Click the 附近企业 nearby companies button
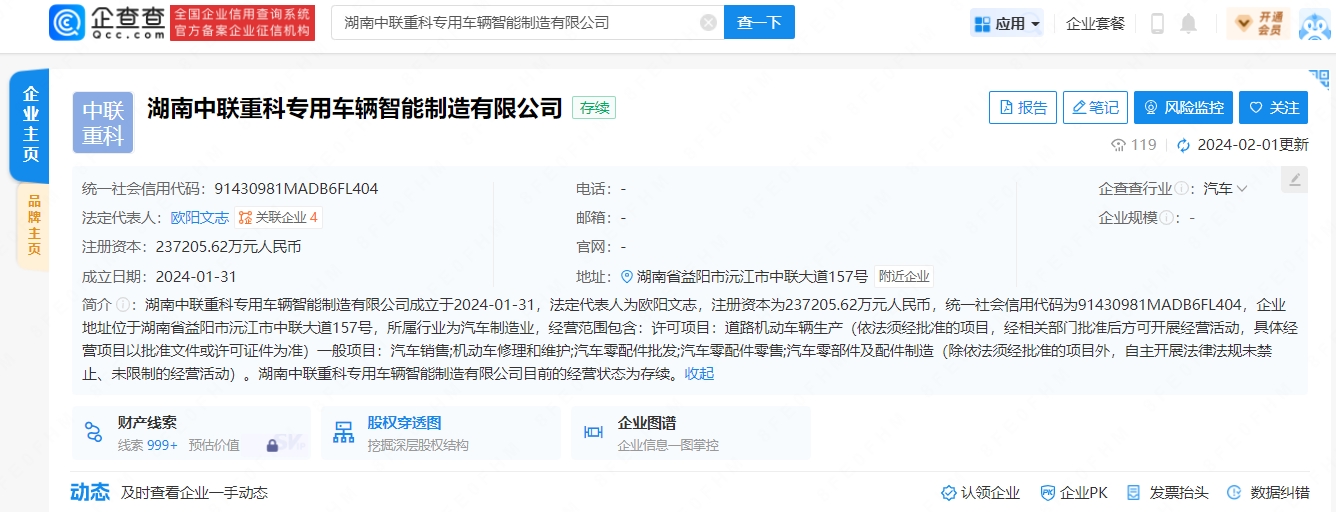This screenshot has width=1336, height=512. (904, 277)
